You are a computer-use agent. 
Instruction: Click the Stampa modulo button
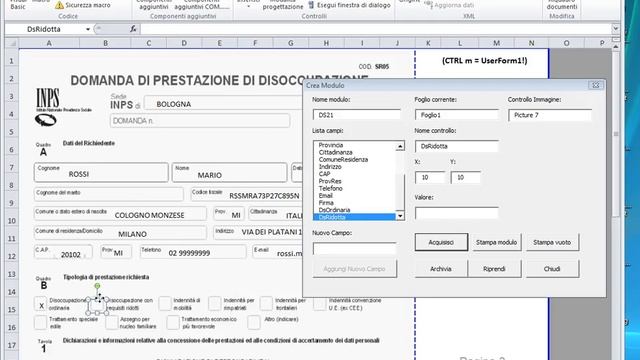coord(496,242)
